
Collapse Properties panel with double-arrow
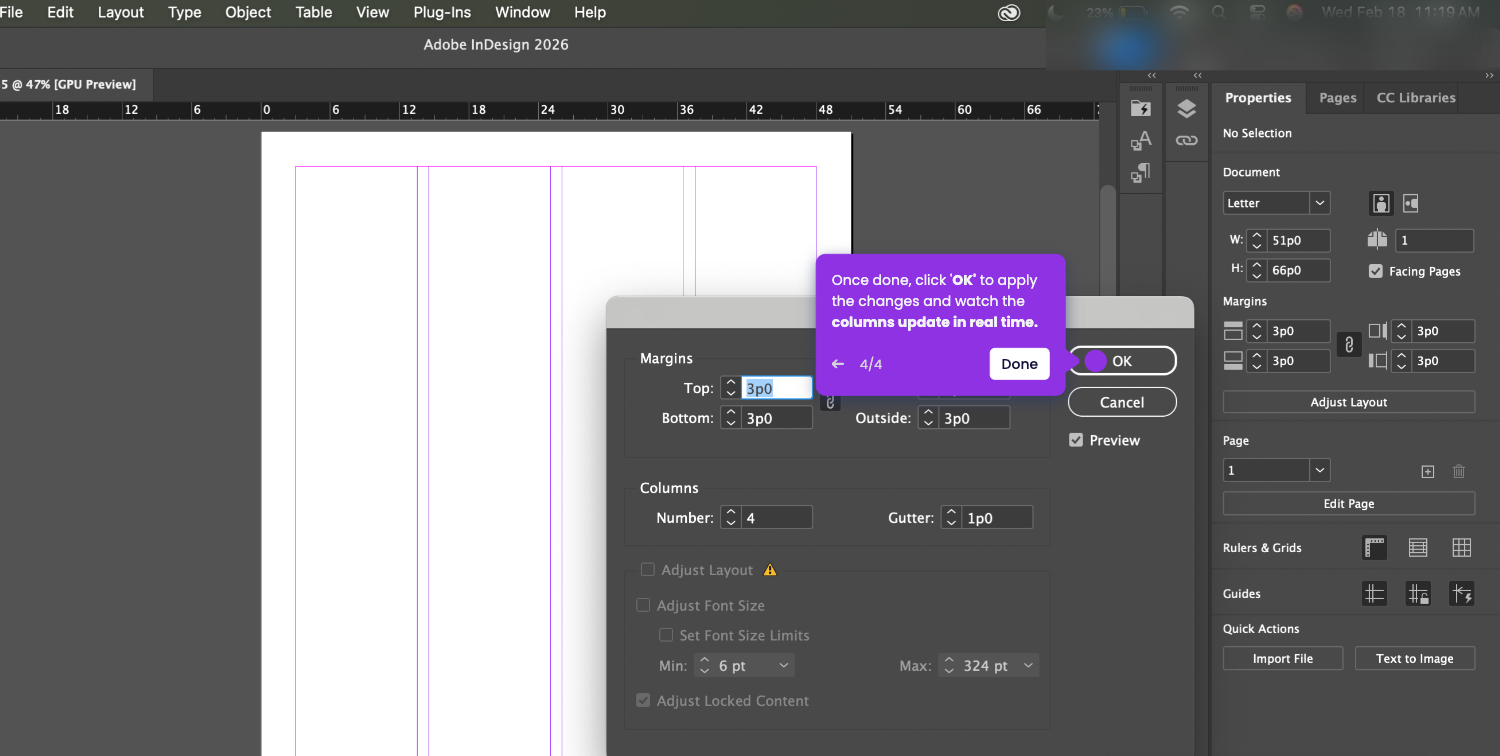(x=1490, y=75)
